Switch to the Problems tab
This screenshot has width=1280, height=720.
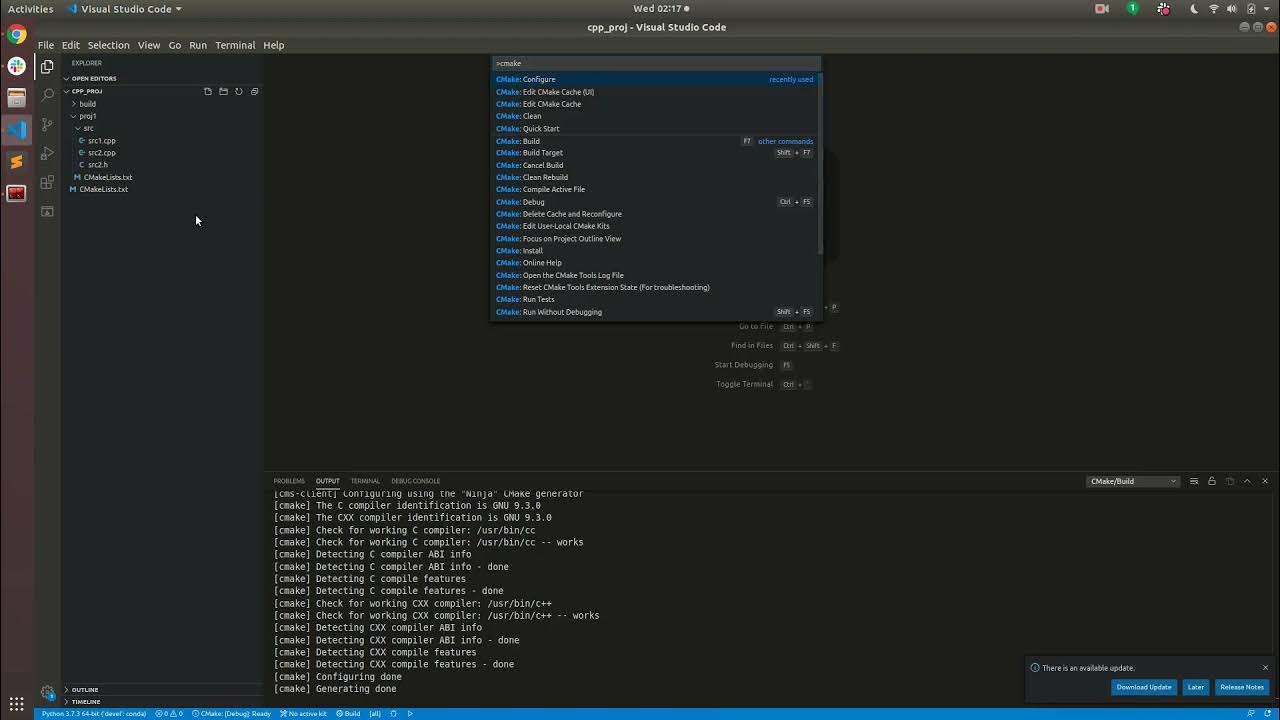point(289,481)
